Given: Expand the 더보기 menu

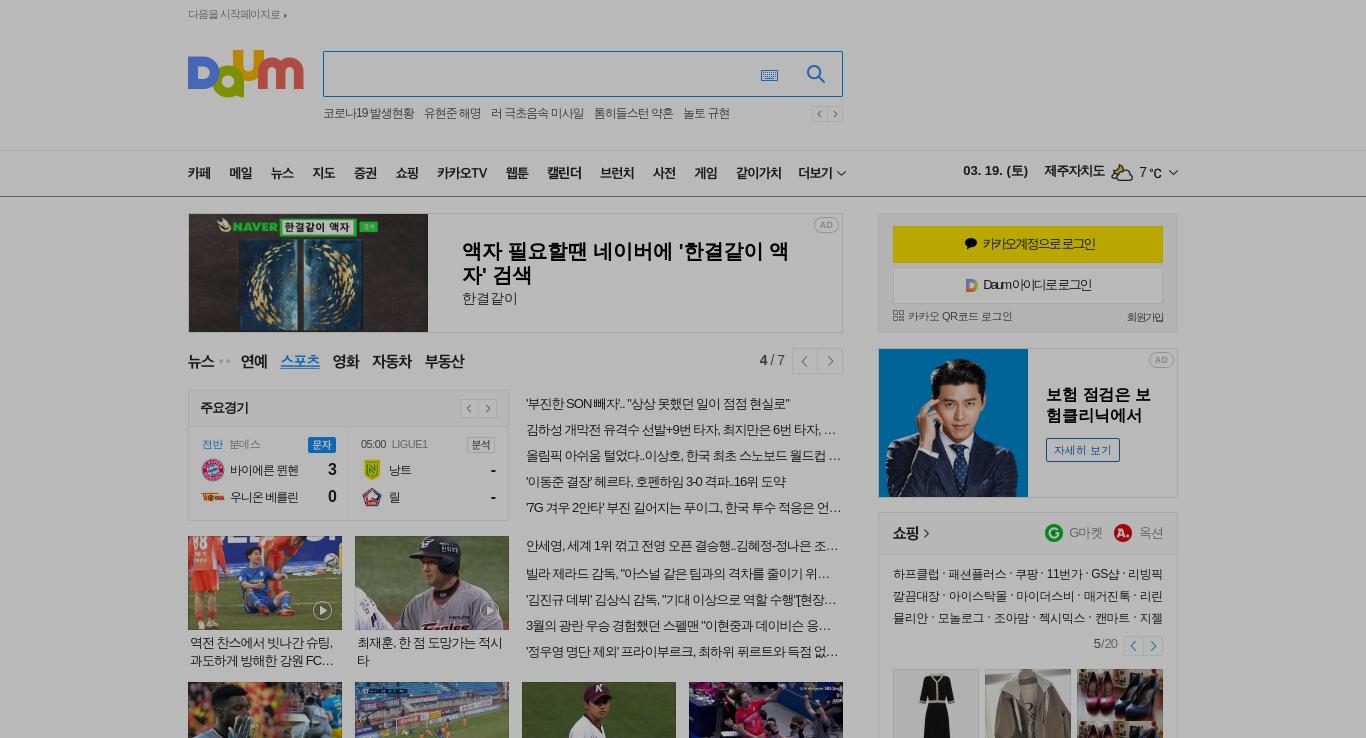Looking at the screenshot, I should (x=822, y=173).
